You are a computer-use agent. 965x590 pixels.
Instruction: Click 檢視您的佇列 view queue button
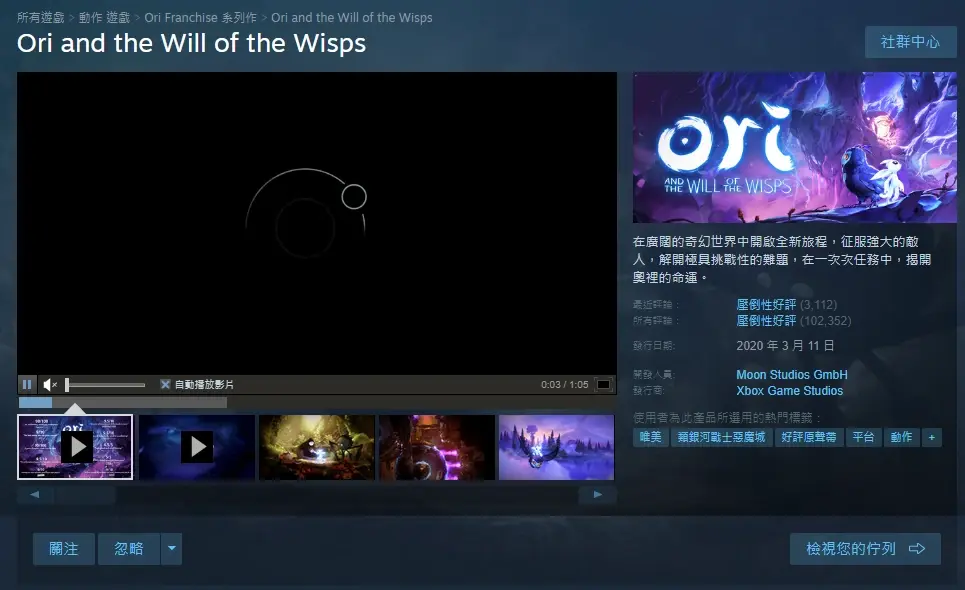865,549
